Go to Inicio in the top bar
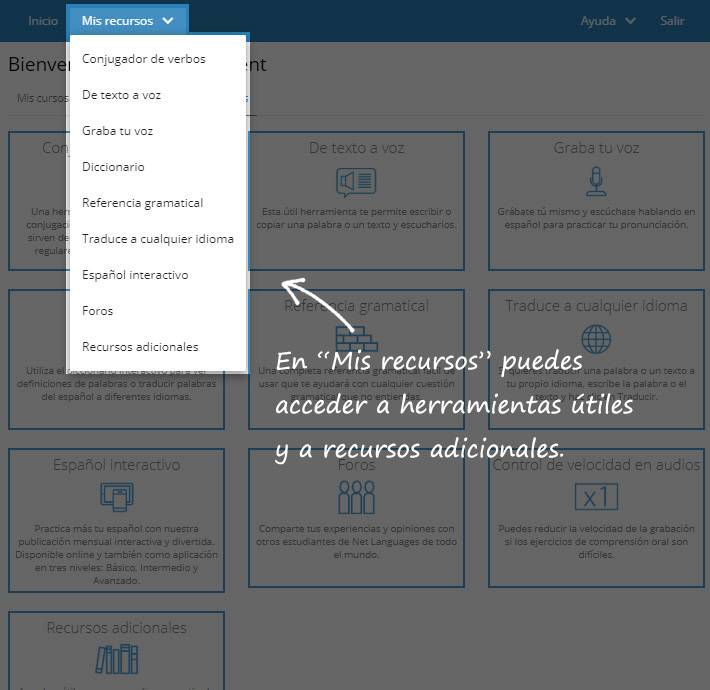710x690 pixels. [x=43, y=20]
